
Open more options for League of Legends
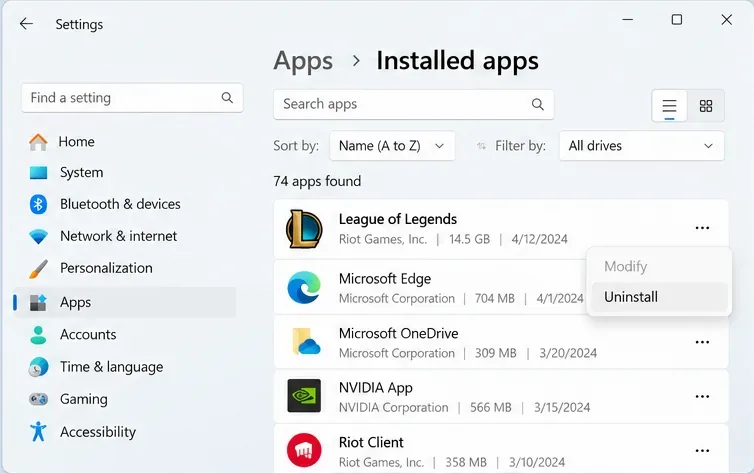click(x=702, y=228)
